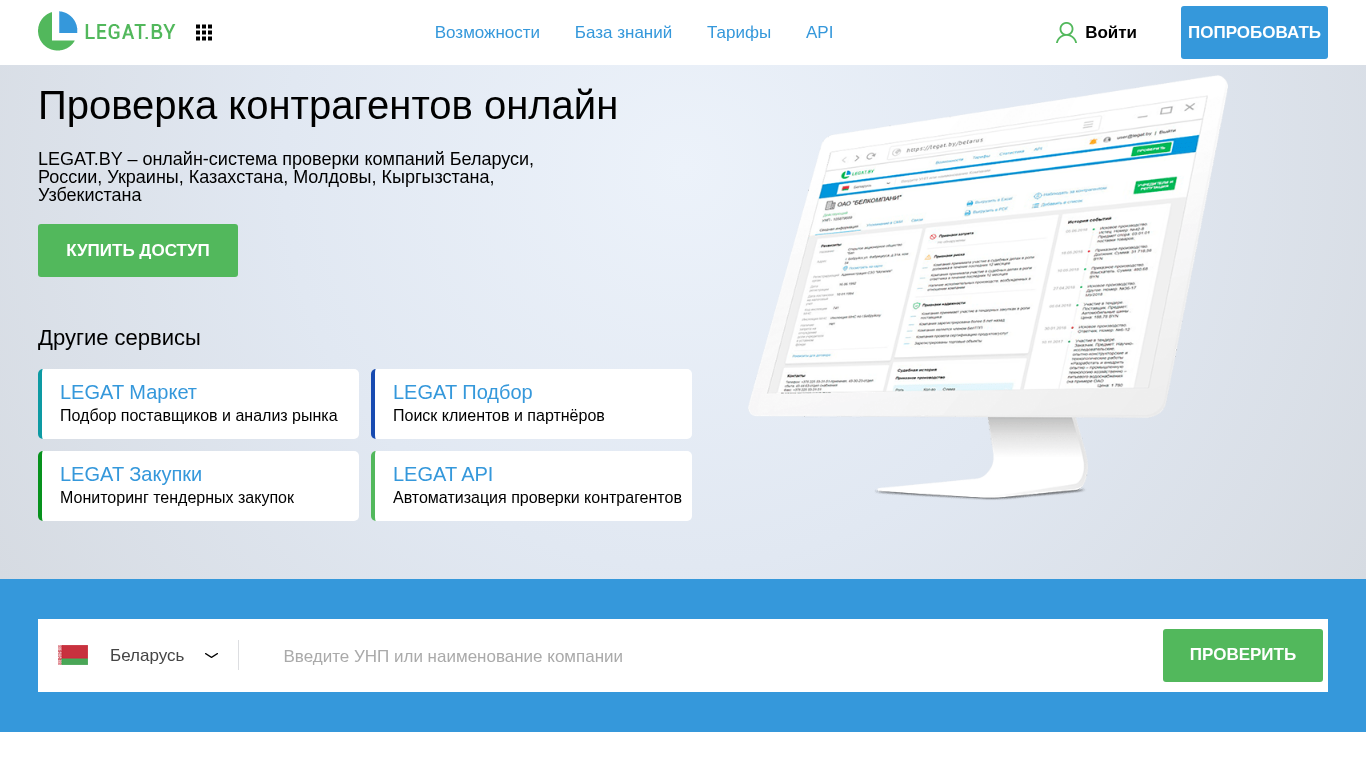Click the Belarus flag icon
This screenshot has height=768, width=1366.
(73, 655)
